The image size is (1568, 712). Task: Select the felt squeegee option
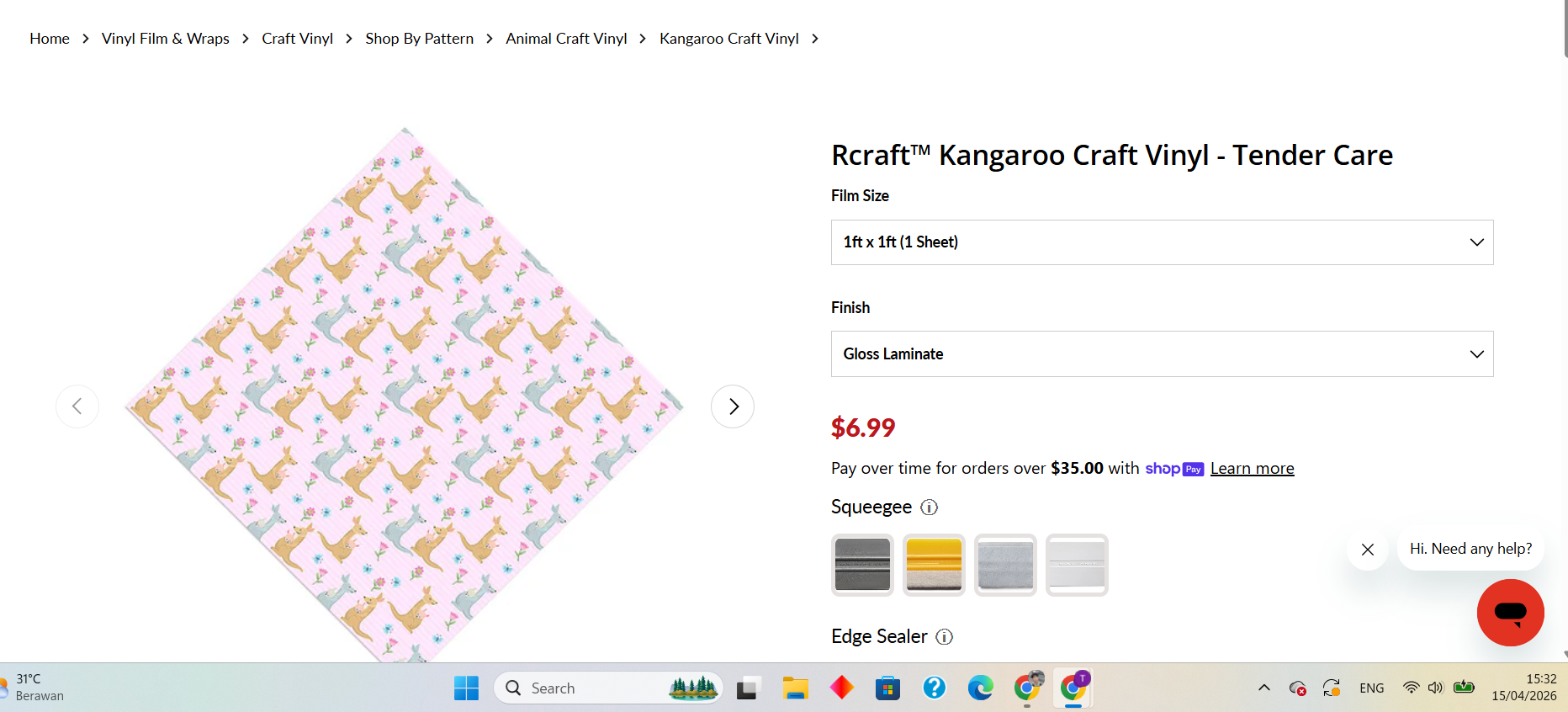[1005, 565]
